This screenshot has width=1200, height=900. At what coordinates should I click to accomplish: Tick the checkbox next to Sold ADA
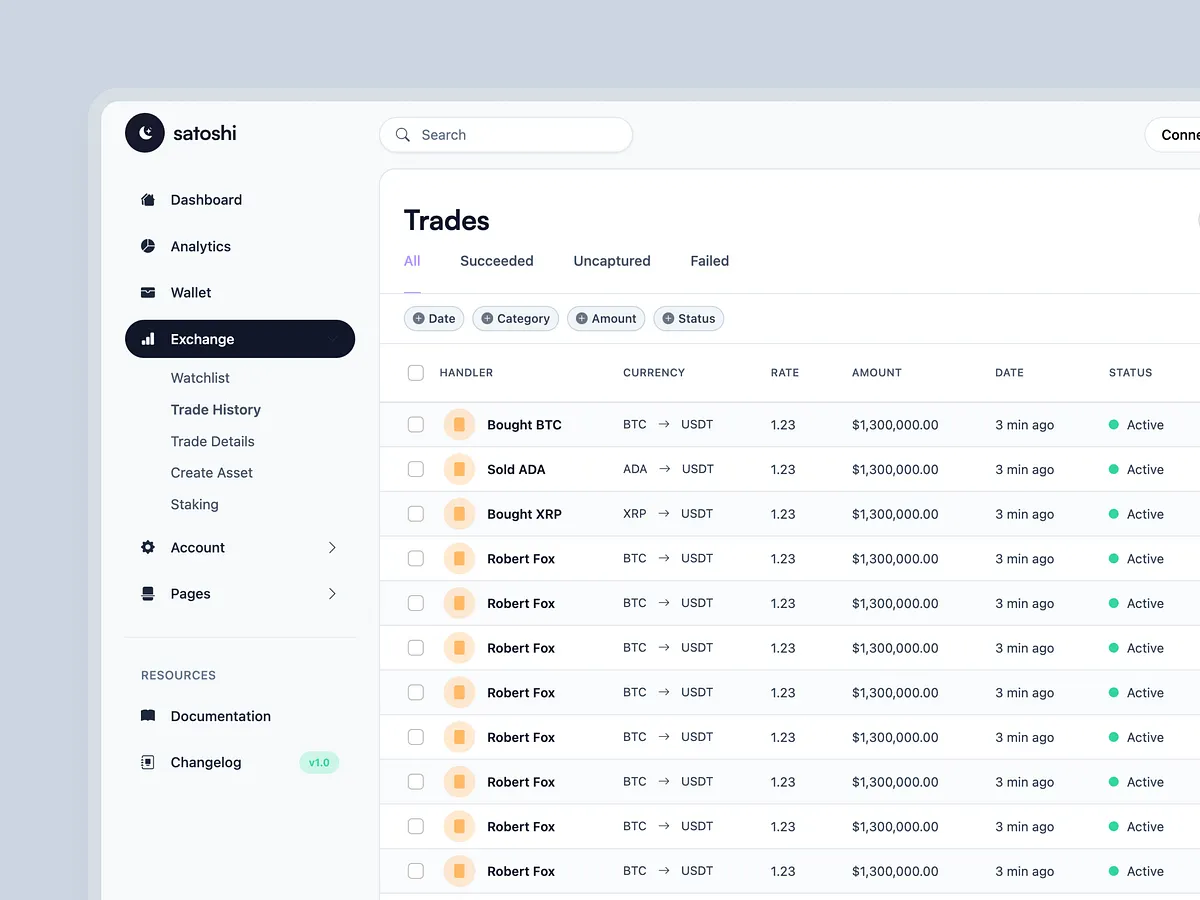click(416, 469)
